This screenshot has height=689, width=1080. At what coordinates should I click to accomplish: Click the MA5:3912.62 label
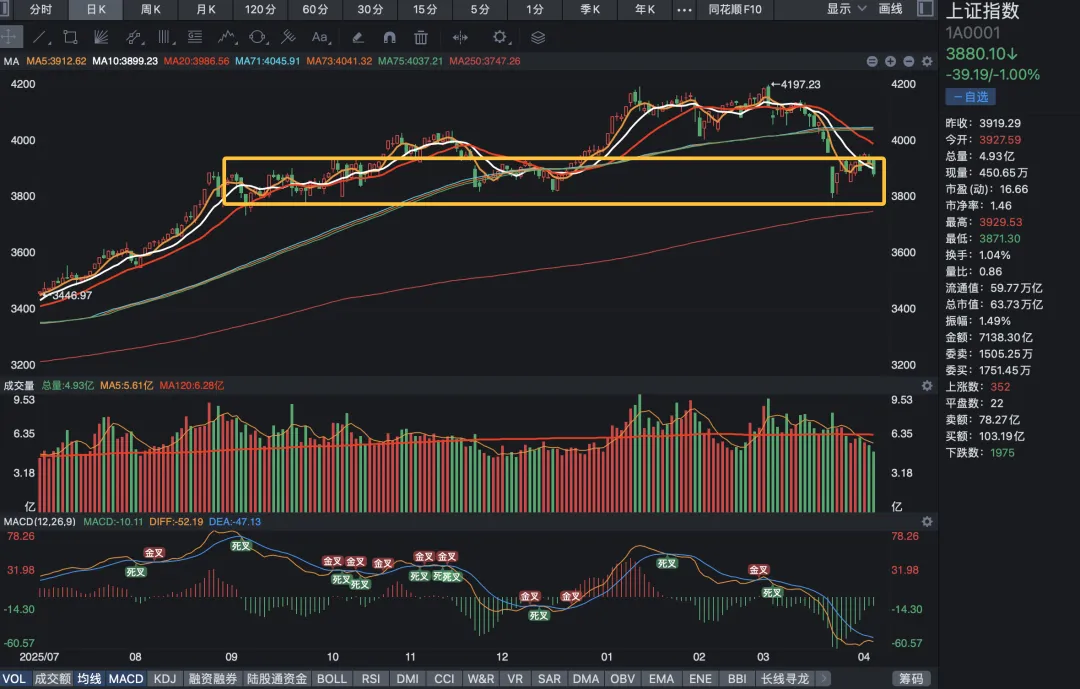pos(56,61)
